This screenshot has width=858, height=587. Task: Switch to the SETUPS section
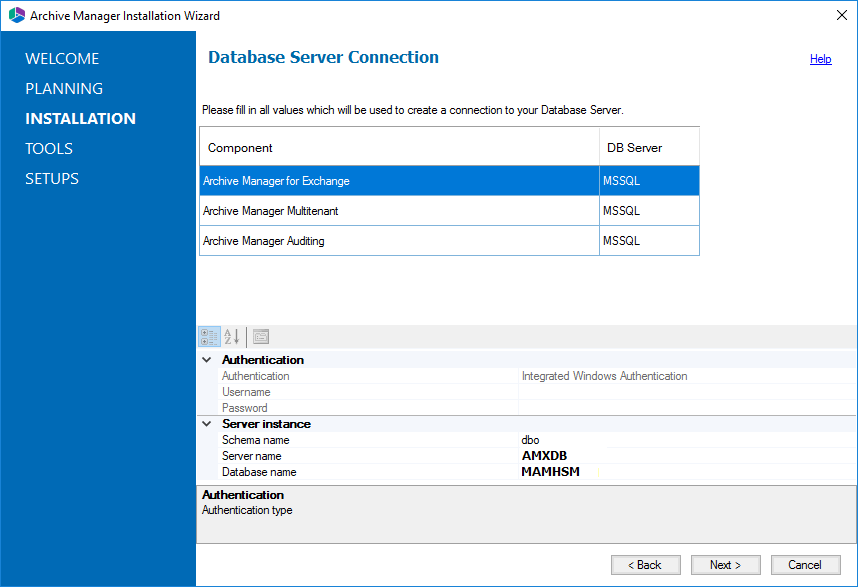pos(52,178)
